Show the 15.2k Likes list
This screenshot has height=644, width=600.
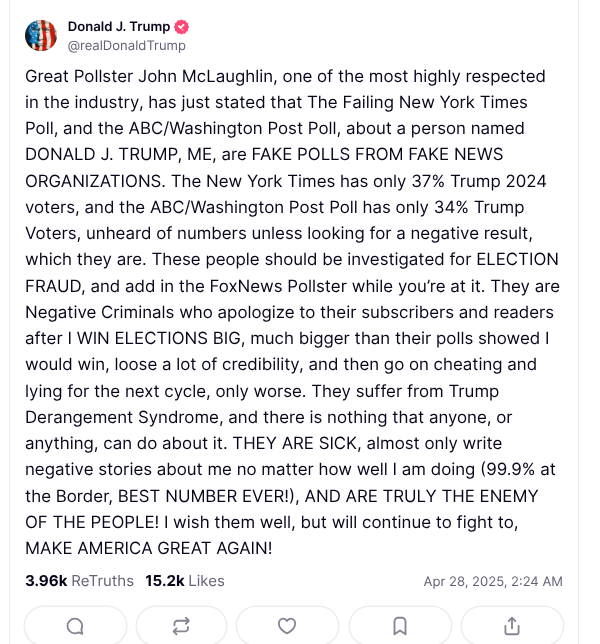185,581
